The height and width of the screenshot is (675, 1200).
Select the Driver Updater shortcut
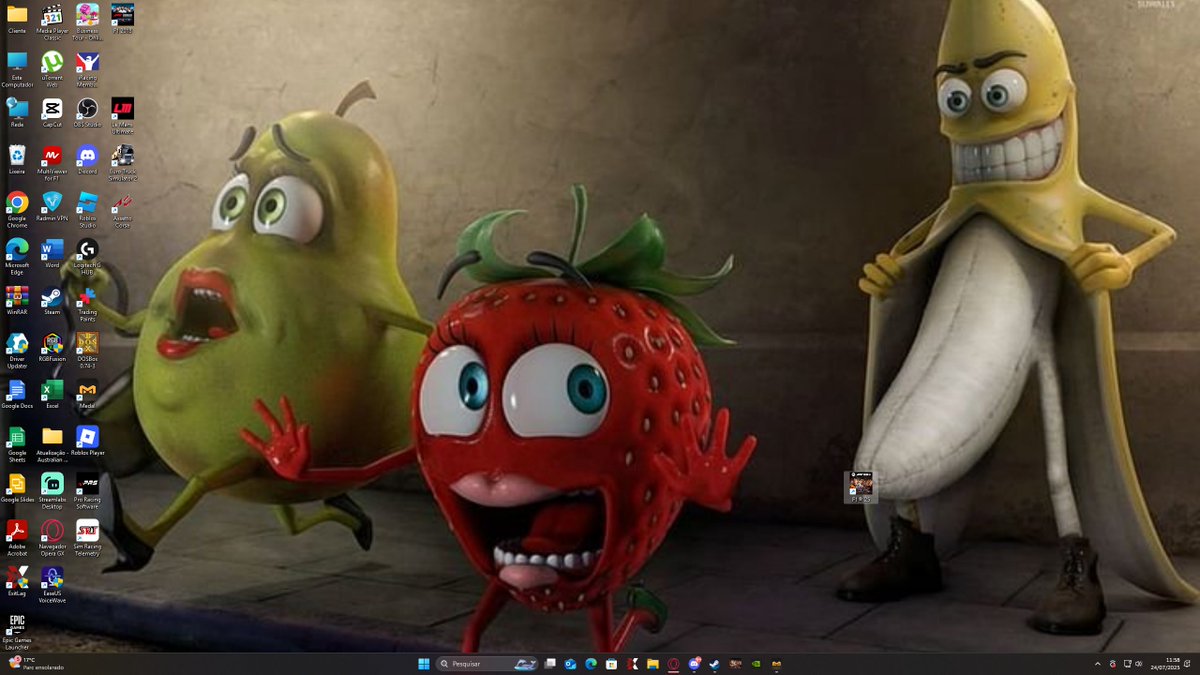click(x=17, y=351)
